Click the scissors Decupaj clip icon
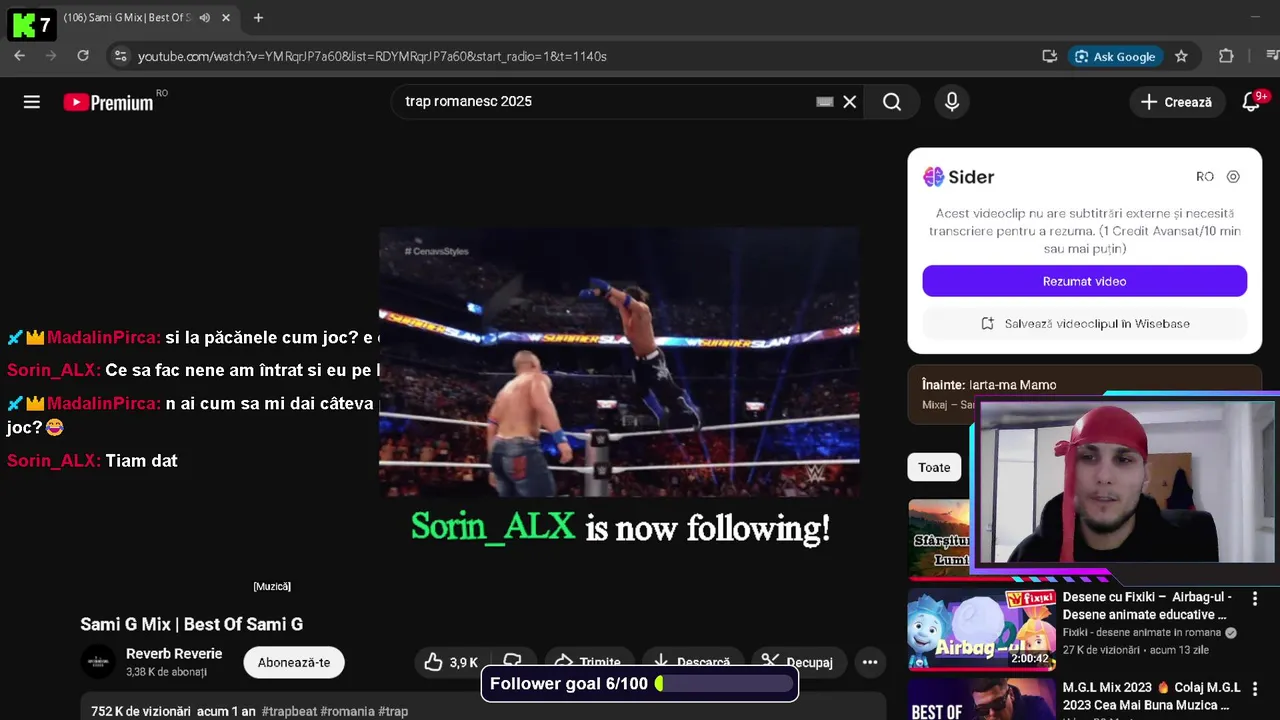The image size is (1280, 720). [x=770, y=662]
